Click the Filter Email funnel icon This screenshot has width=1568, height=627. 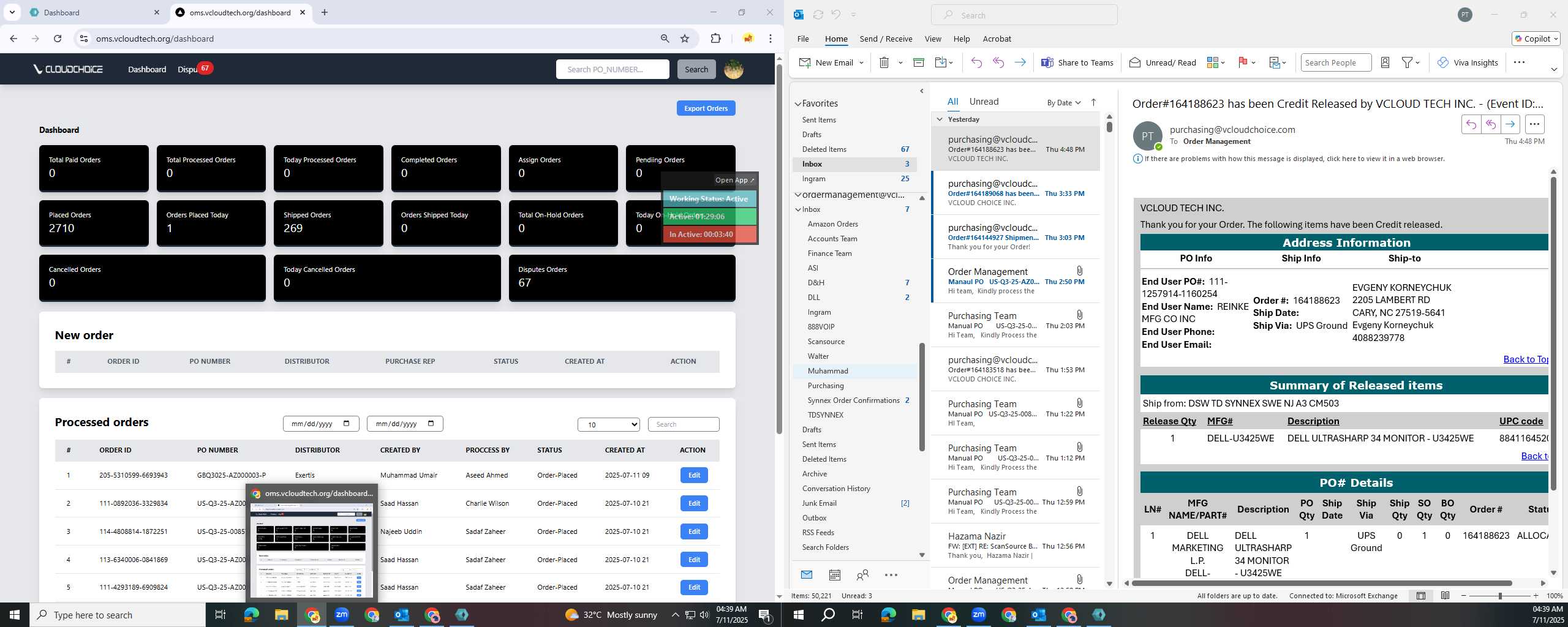(x=1408, y=62)
